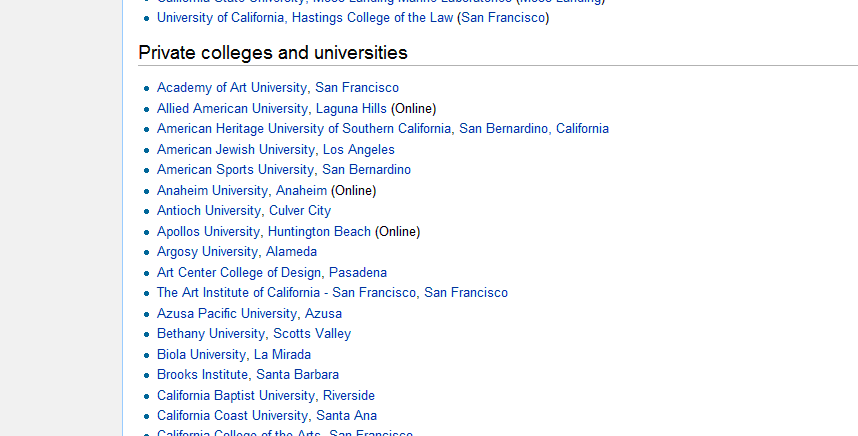Click The Art Institute of California link

click(x=286, y=293)
